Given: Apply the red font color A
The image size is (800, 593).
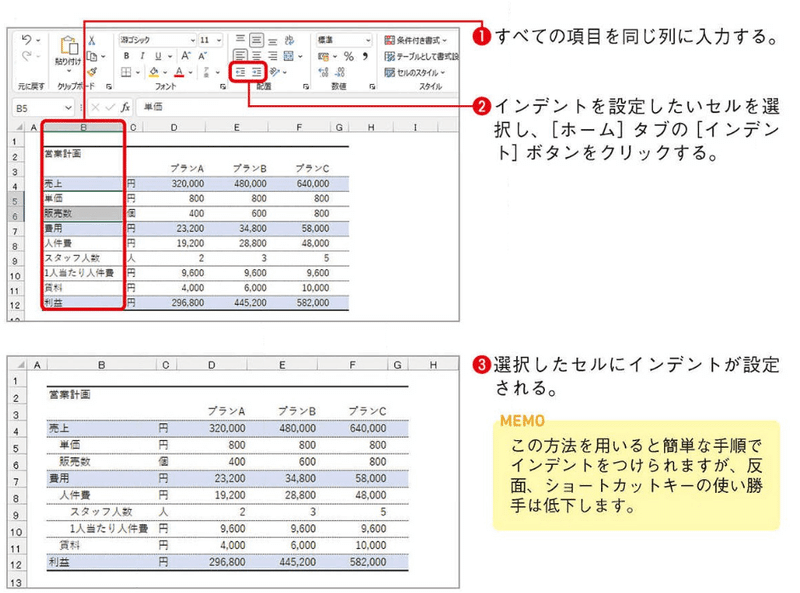Looking at the screenshot, I should (179, 72).
